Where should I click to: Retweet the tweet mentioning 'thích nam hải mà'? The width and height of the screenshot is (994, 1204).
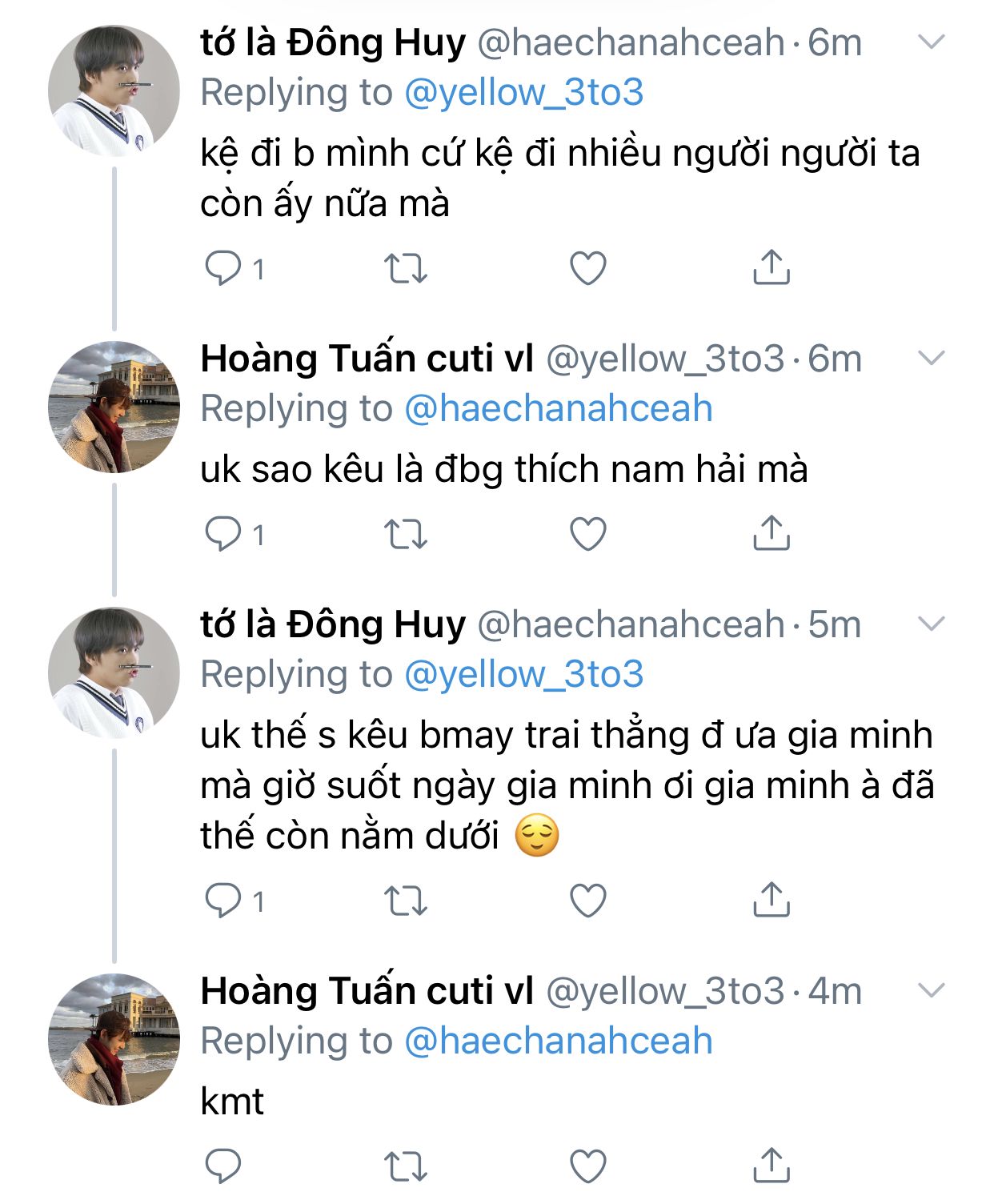pyautogui.click(x=406, y=535)
